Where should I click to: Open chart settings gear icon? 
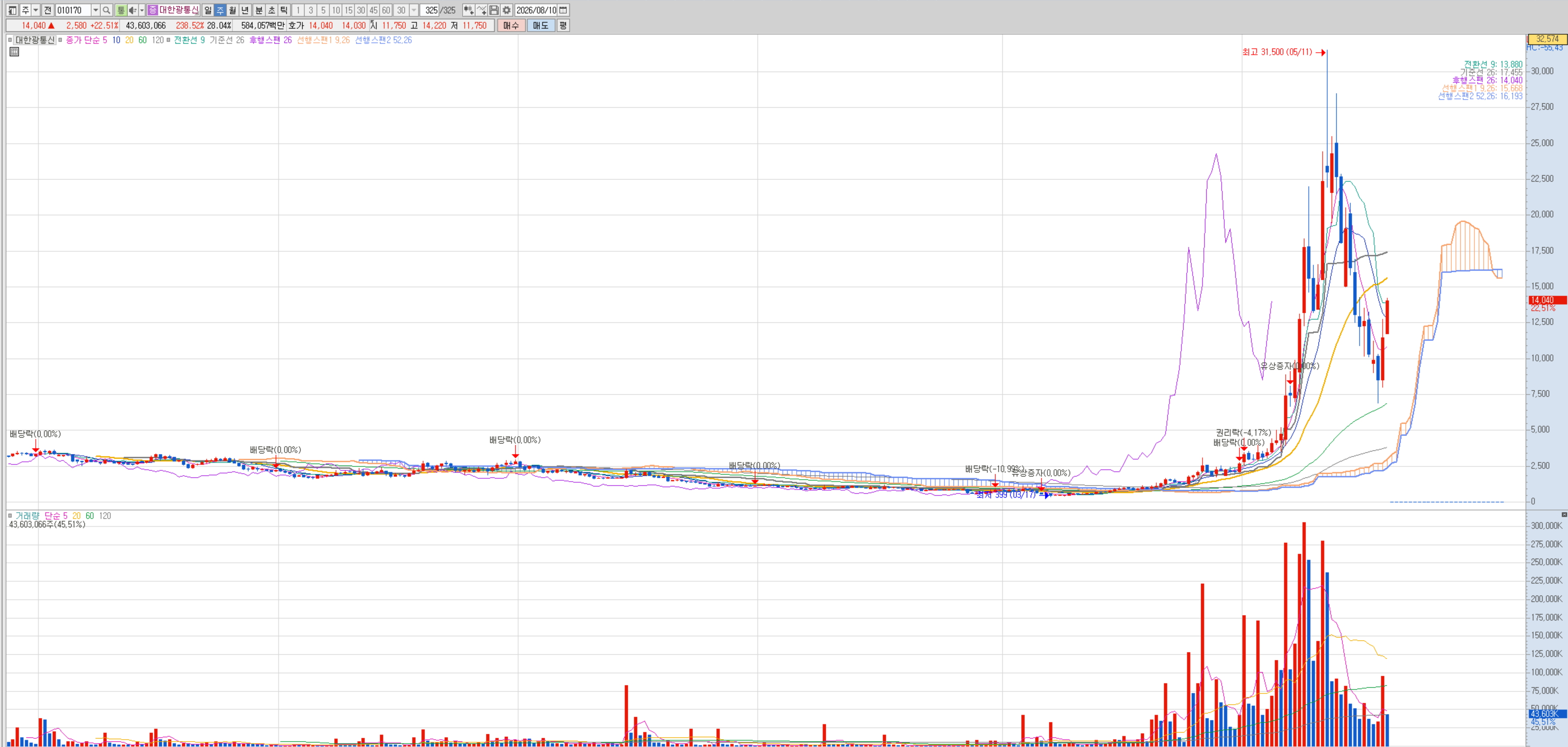(x=506, y=11)
